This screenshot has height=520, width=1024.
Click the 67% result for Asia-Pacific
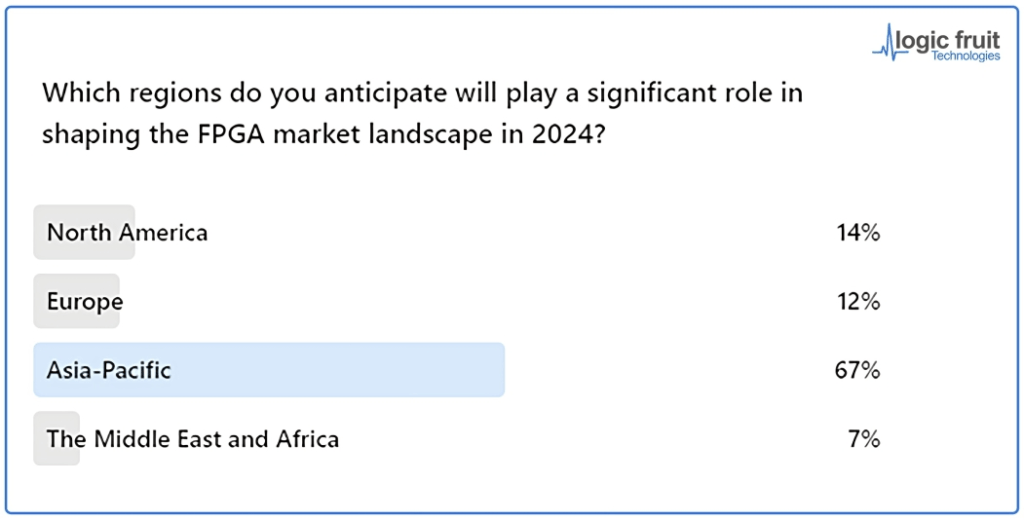coord(857,370)
